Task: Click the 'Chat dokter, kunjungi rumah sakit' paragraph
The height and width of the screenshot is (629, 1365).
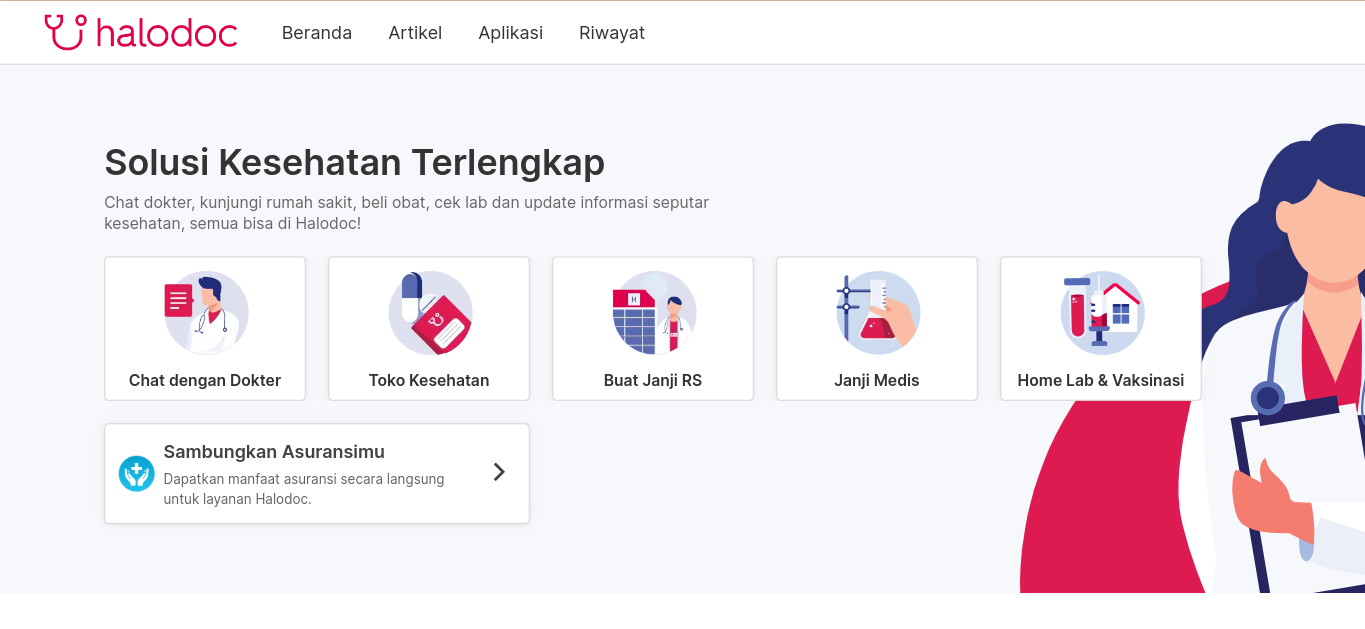Action: [x=406, y=212]
